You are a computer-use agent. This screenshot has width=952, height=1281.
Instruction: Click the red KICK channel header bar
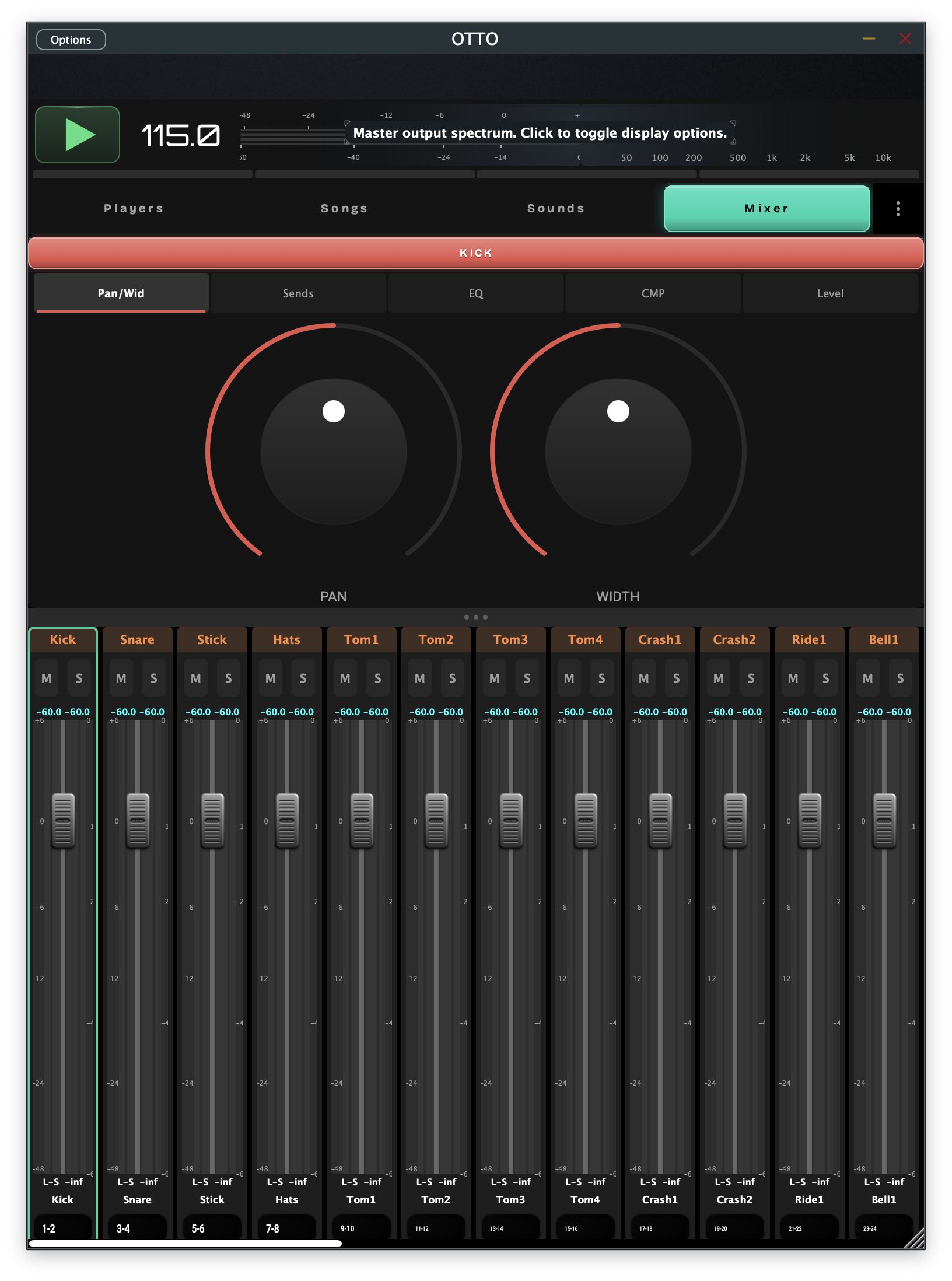[475, 253]
